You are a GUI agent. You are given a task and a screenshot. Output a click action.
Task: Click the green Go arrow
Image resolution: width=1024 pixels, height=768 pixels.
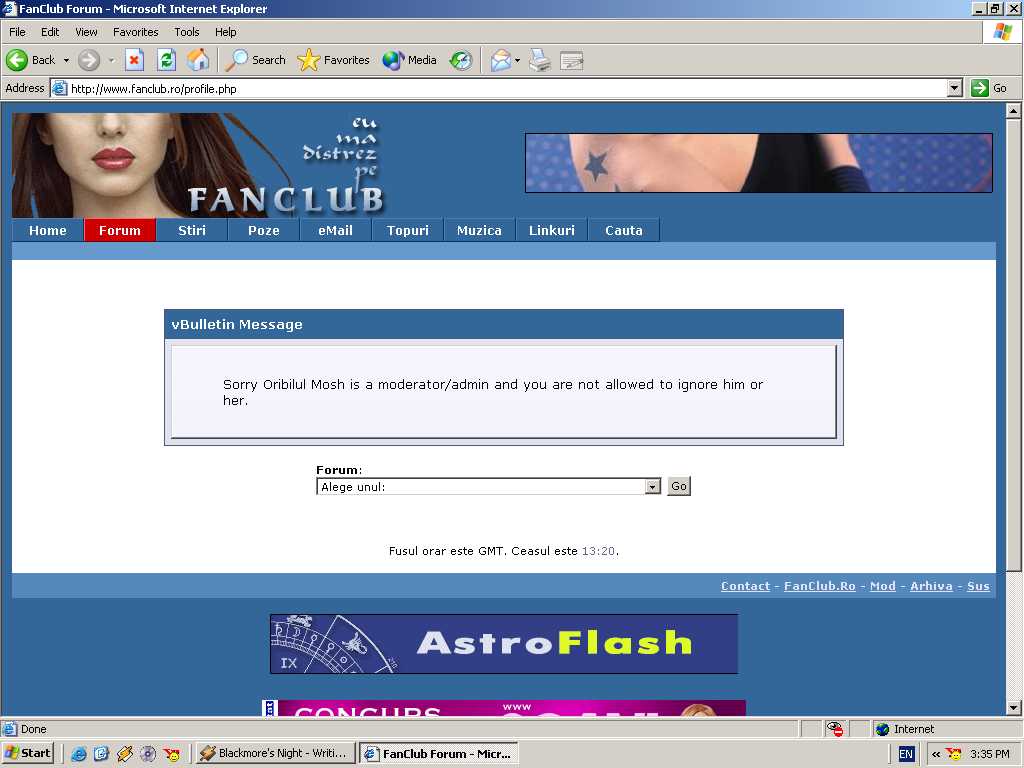point(980,88)
